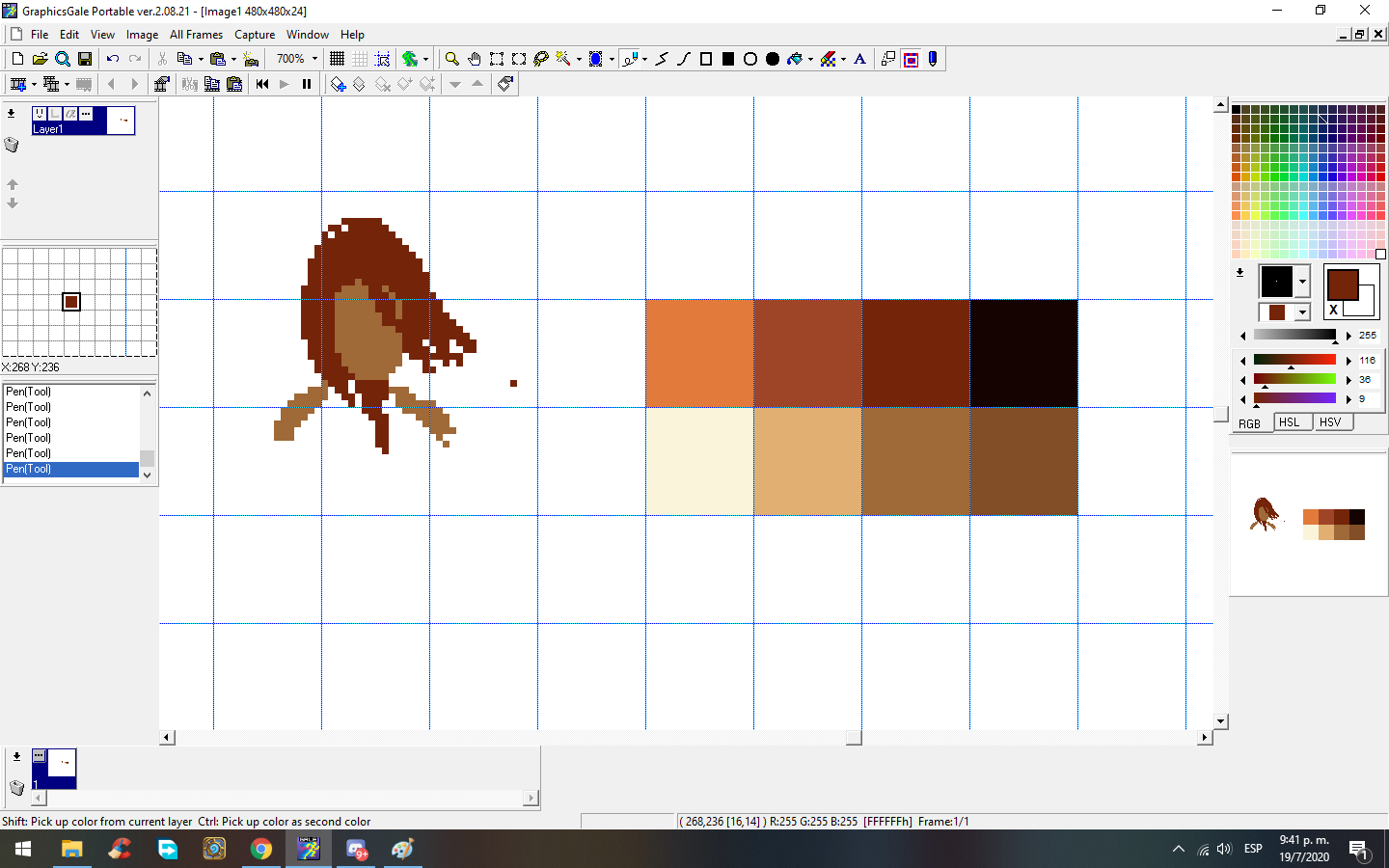Select the Magic Wand tool

[563, 59]
